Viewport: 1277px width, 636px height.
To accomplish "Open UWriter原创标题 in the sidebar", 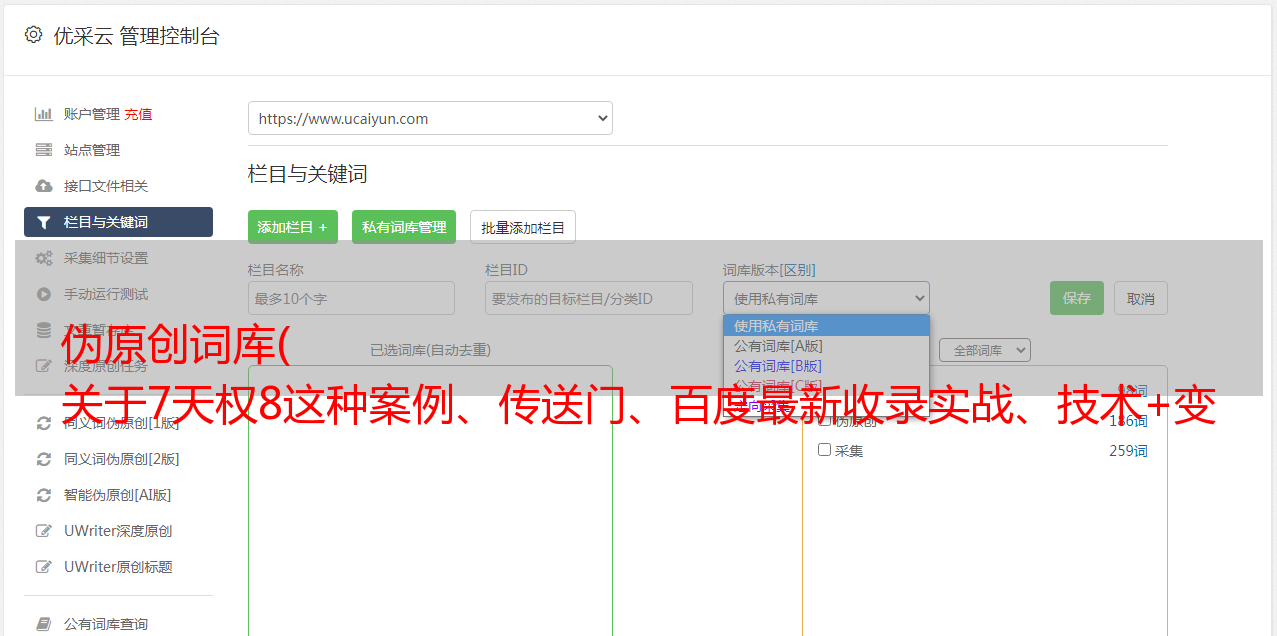I will pyautogui.click(x=118, y=567).
